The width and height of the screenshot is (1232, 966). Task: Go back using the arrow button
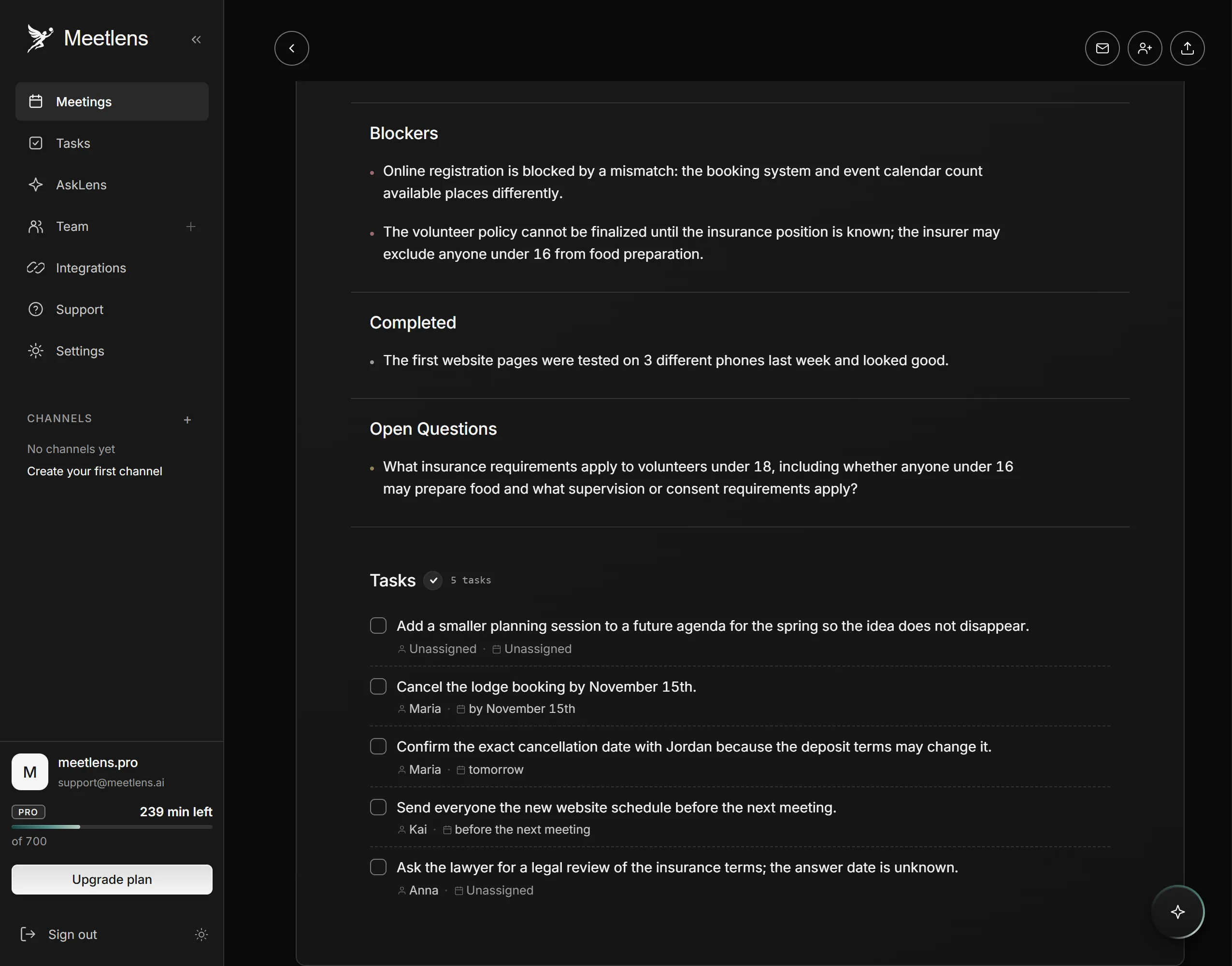click(x=292, y=48)
